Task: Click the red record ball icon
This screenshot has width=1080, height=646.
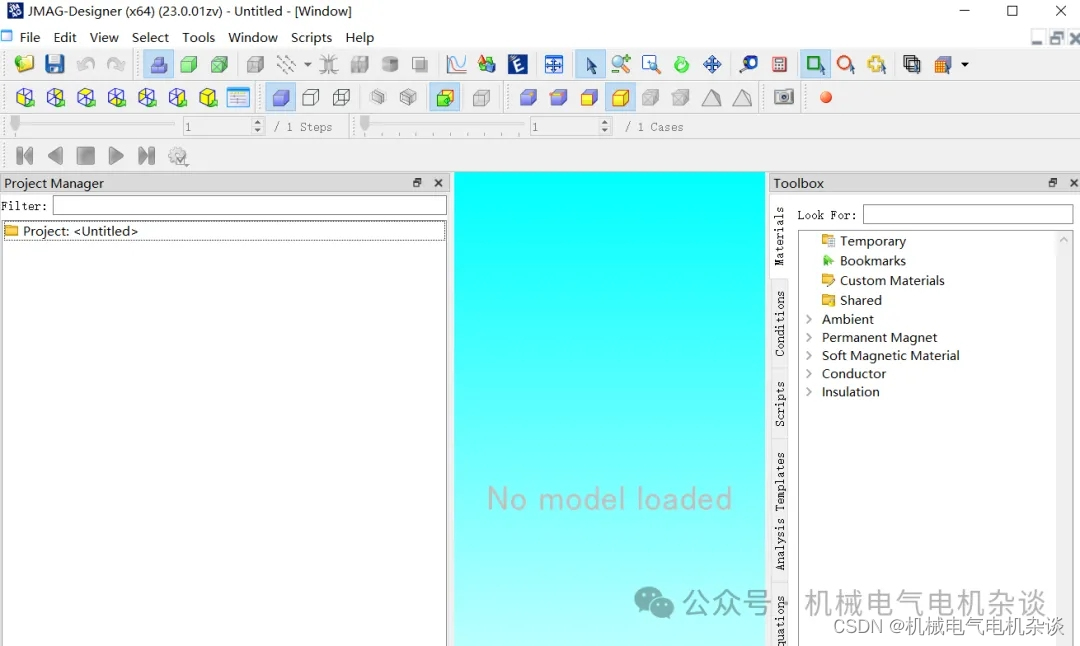Action: pos(826,98)
